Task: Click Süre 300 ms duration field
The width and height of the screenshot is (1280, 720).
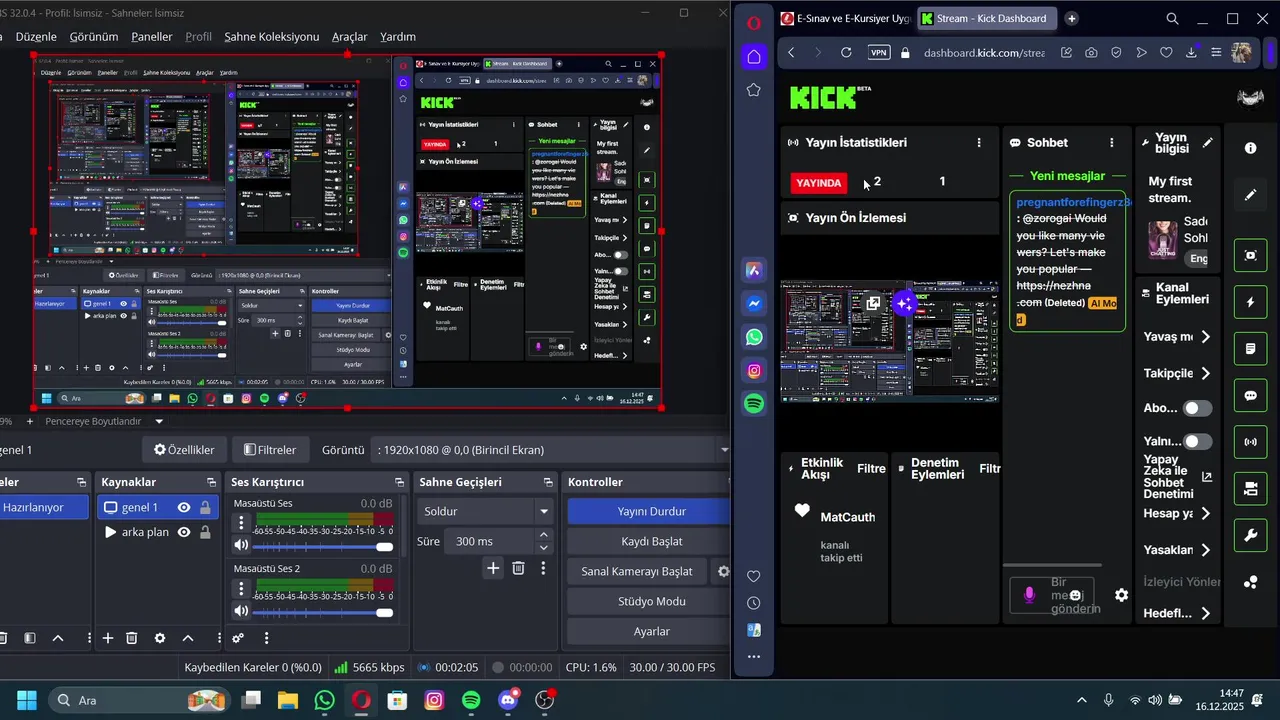Action: click(489, 541)
